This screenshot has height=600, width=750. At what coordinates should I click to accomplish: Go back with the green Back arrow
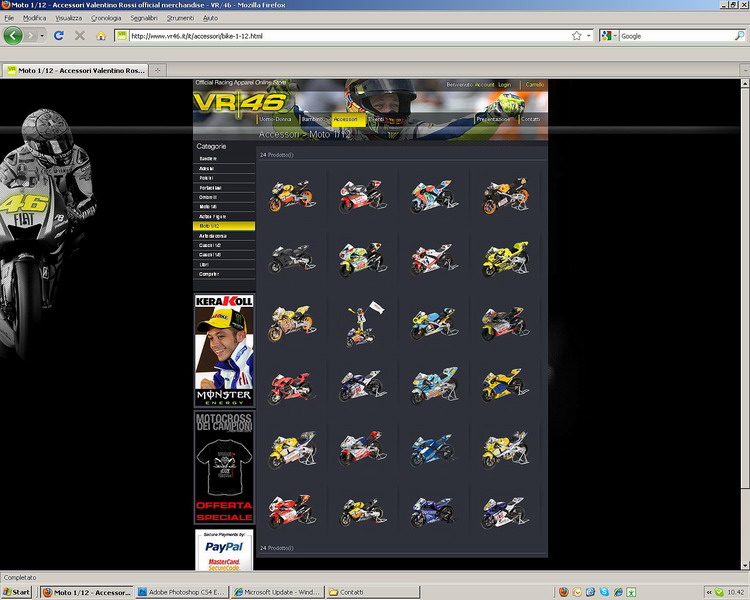(x=13, y=35)
